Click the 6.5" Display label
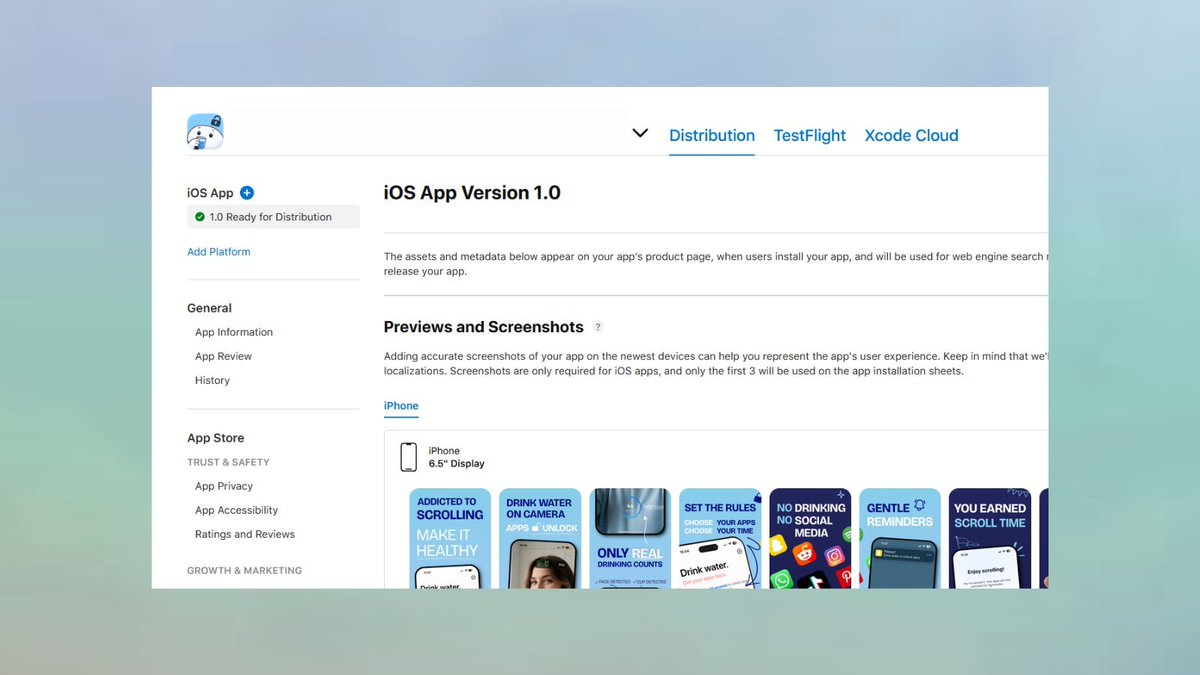 coord(456,464)
